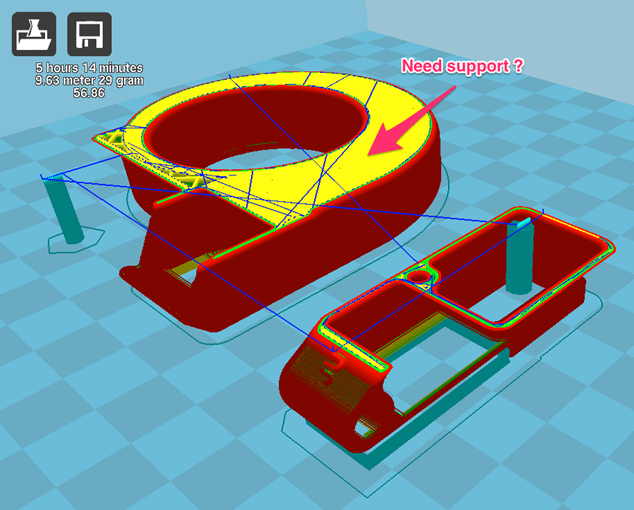Screen dimensions: 634x510
Task: Click the '5 hours 14 minutes' print time text
Action: click(89, 67)
